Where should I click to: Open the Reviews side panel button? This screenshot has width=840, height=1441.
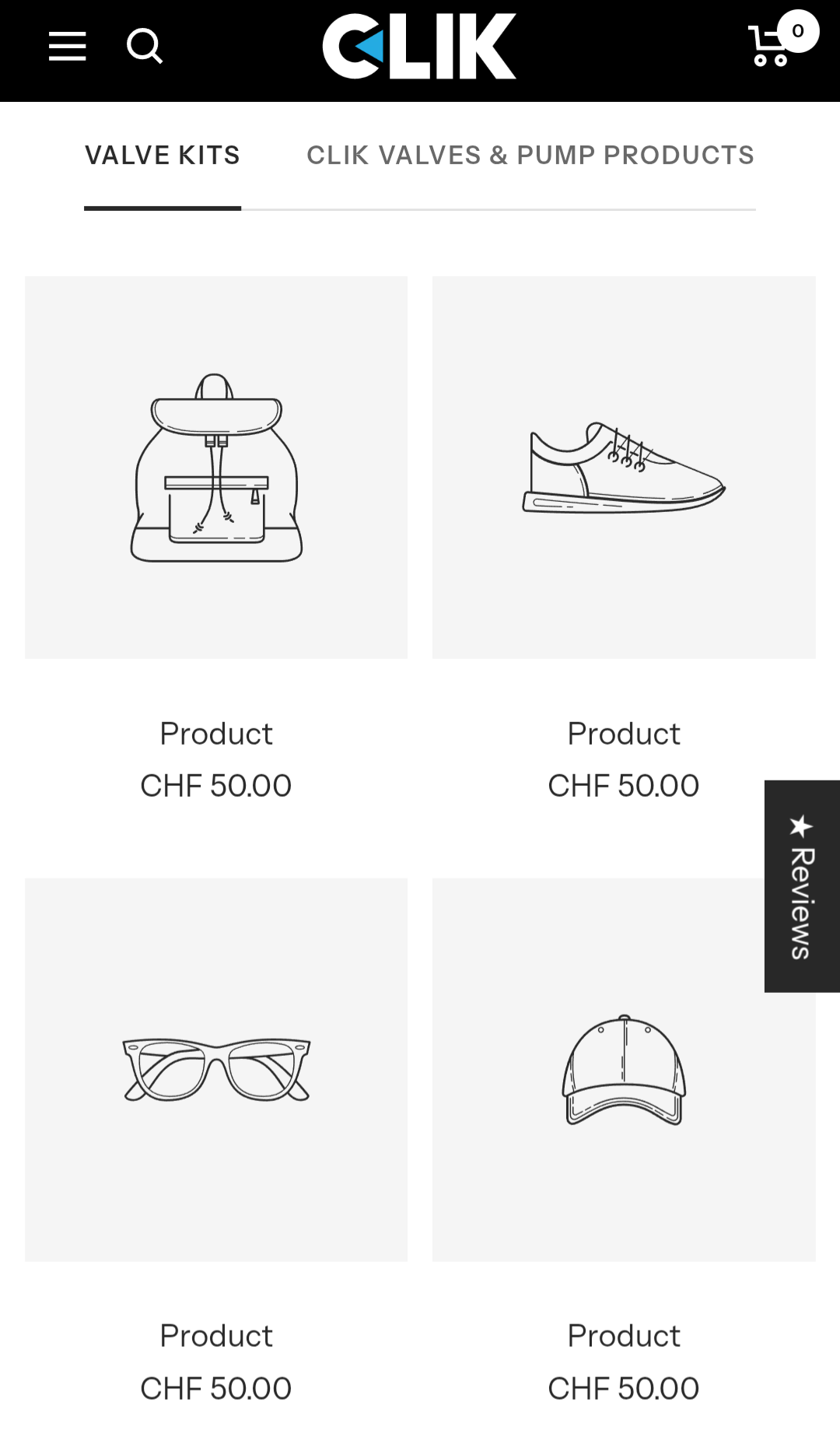[802, 886]
